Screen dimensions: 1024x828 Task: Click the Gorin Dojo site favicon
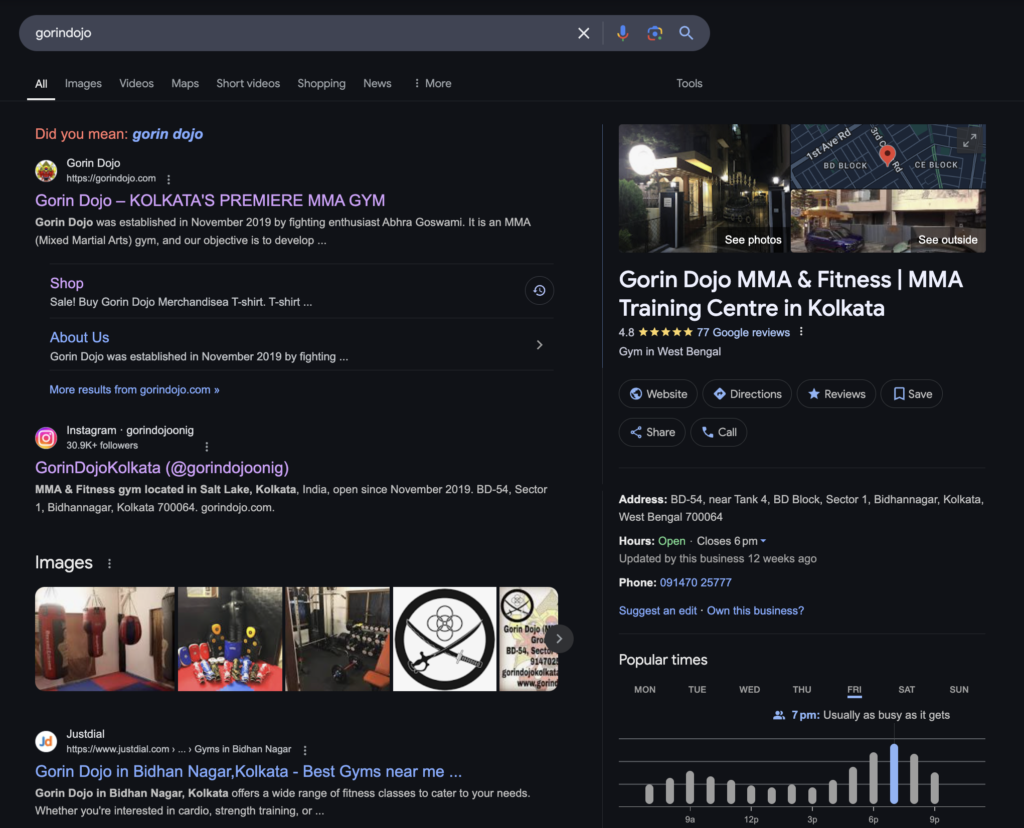tap(46, 171)
